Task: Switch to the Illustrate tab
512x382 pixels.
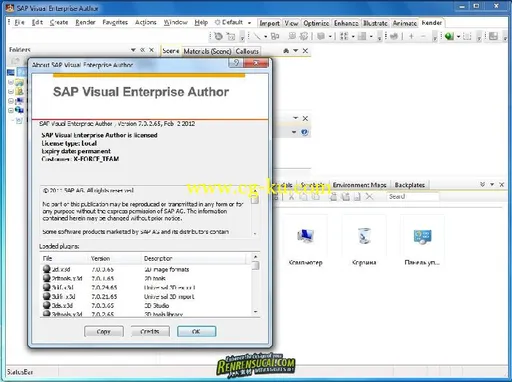Action: (x=375, y=23)
